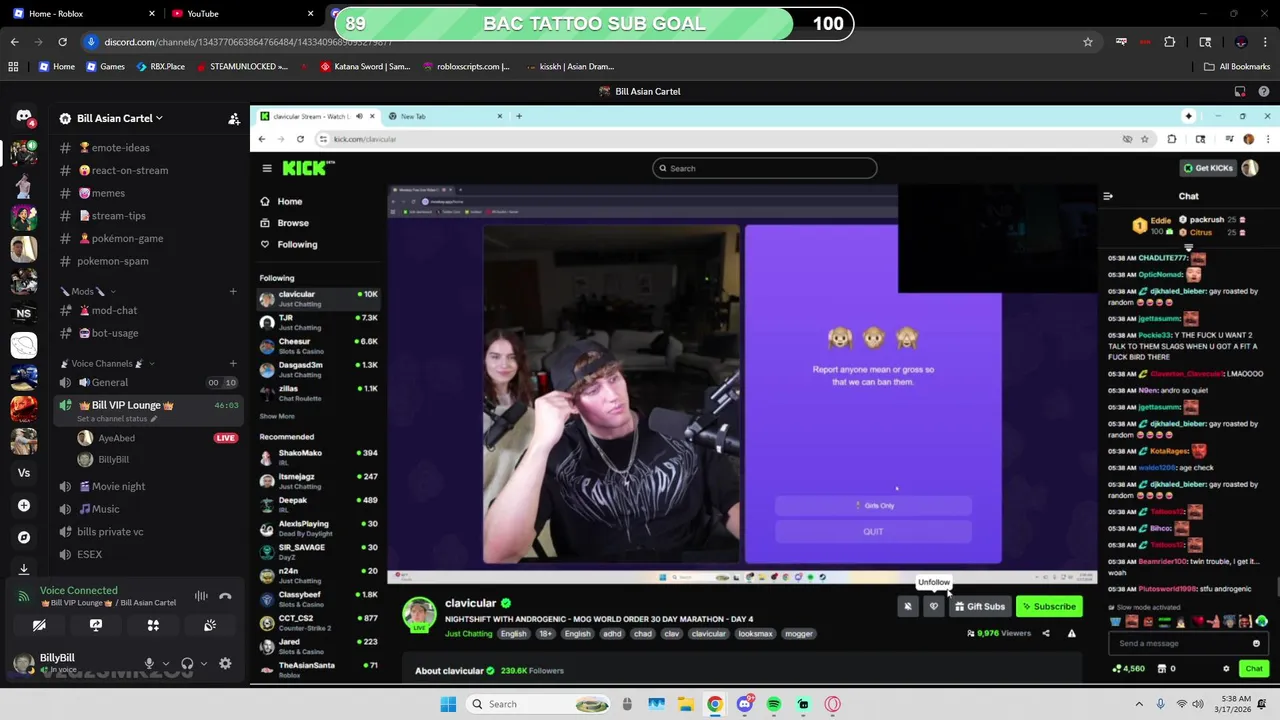Add a channel to Voice Channels category
The image size is (1280, 720).
(233, 363)
